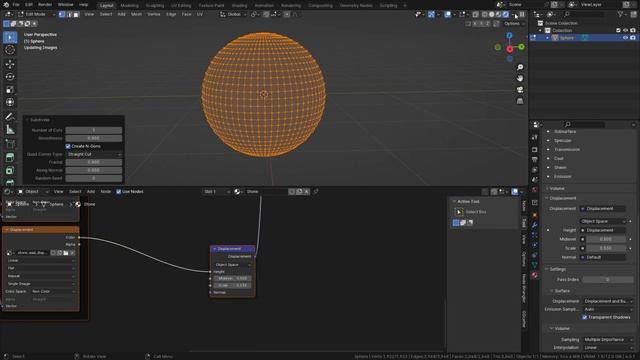Switch to the Modeling workspace tab

click(x=129, y=6)
